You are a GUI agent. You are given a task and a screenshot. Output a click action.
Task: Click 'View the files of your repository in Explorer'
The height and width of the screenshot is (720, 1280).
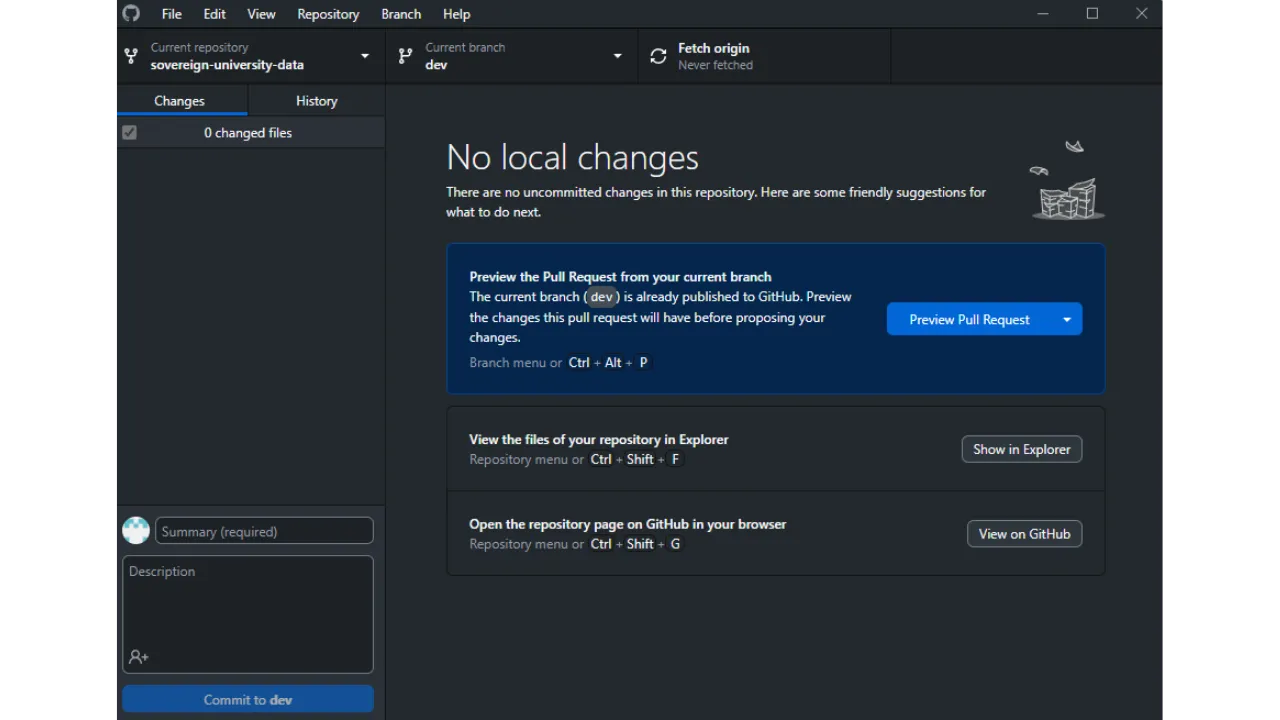[599, 439]
